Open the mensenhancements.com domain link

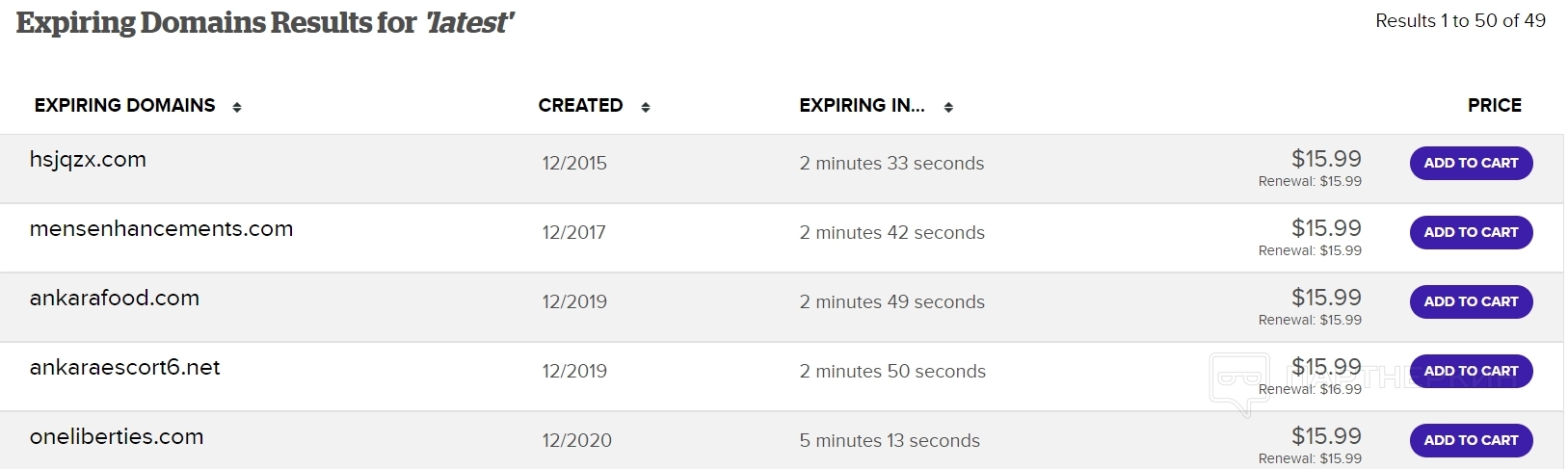tap(161, 229)
